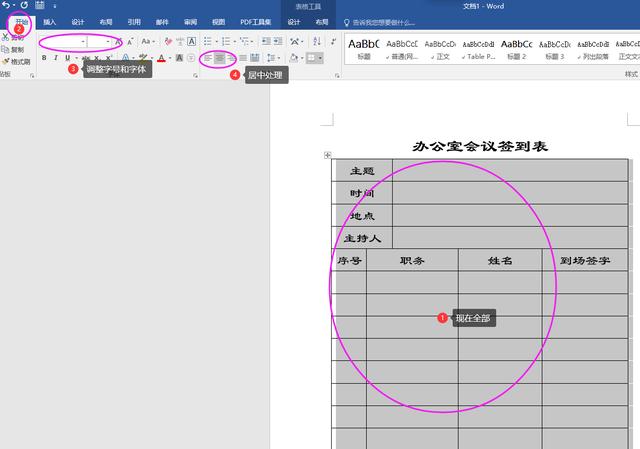Click the Increase Indent icon
Viewport: 640px width, 449px height.
(278, 42)
